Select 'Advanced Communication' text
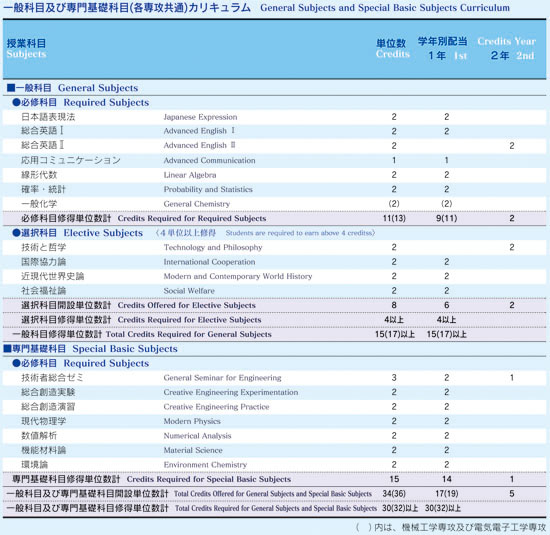 click(209, 160)
